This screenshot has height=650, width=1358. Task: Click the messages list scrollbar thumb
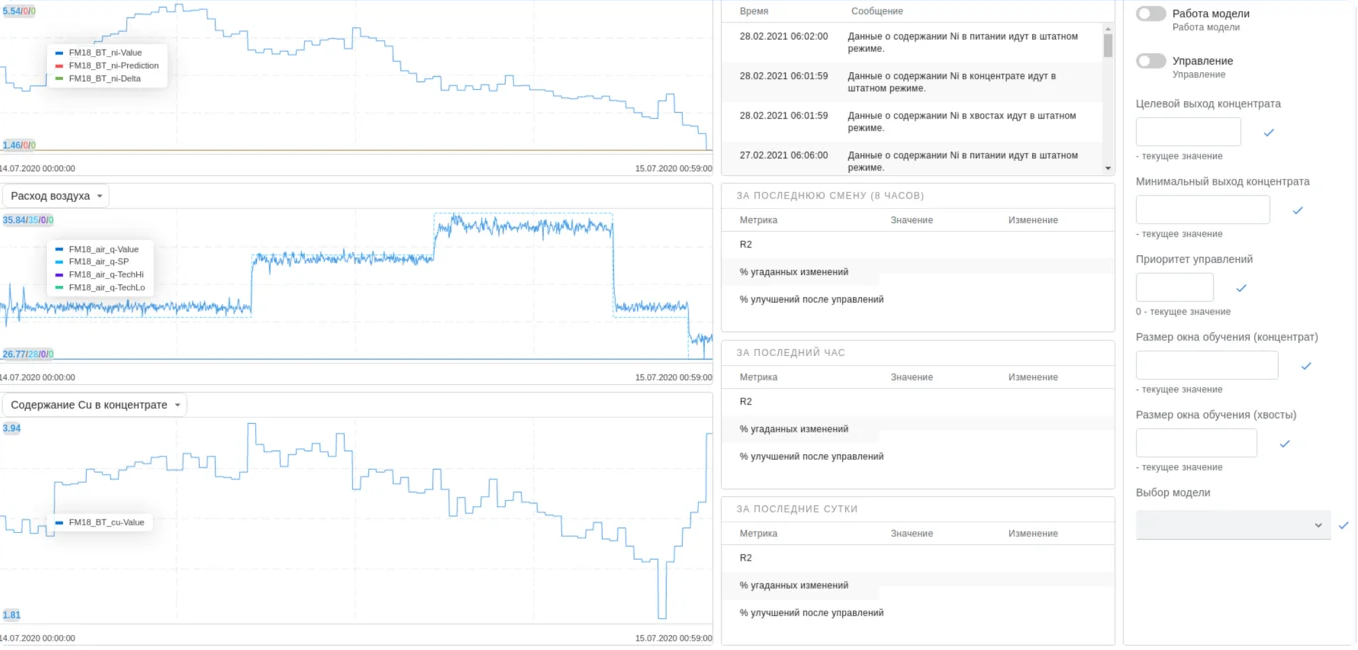(1108, 45)
